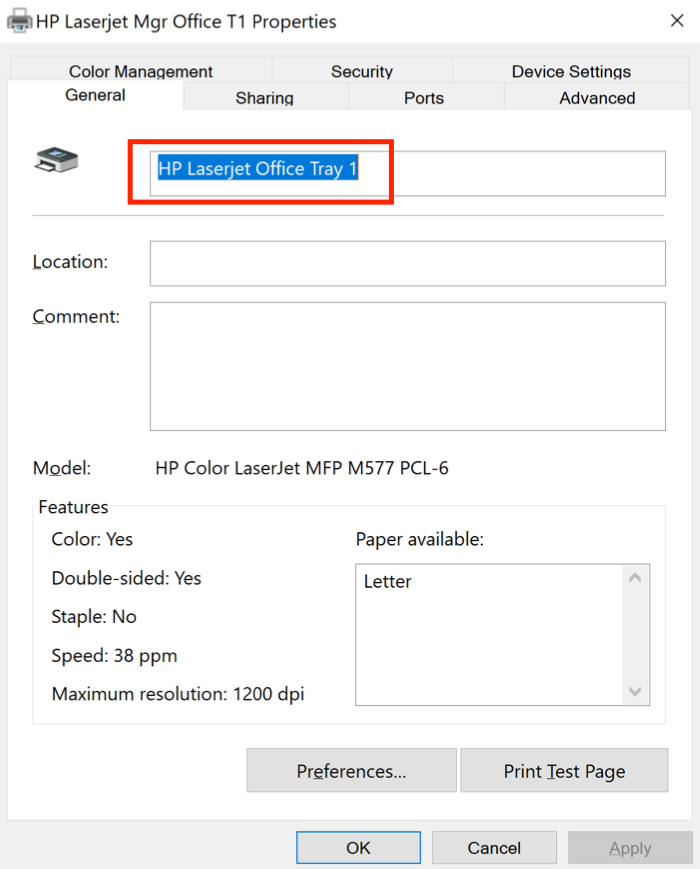Click the model name HP Color LaserJet MFP M577

(x=302, y=468)
